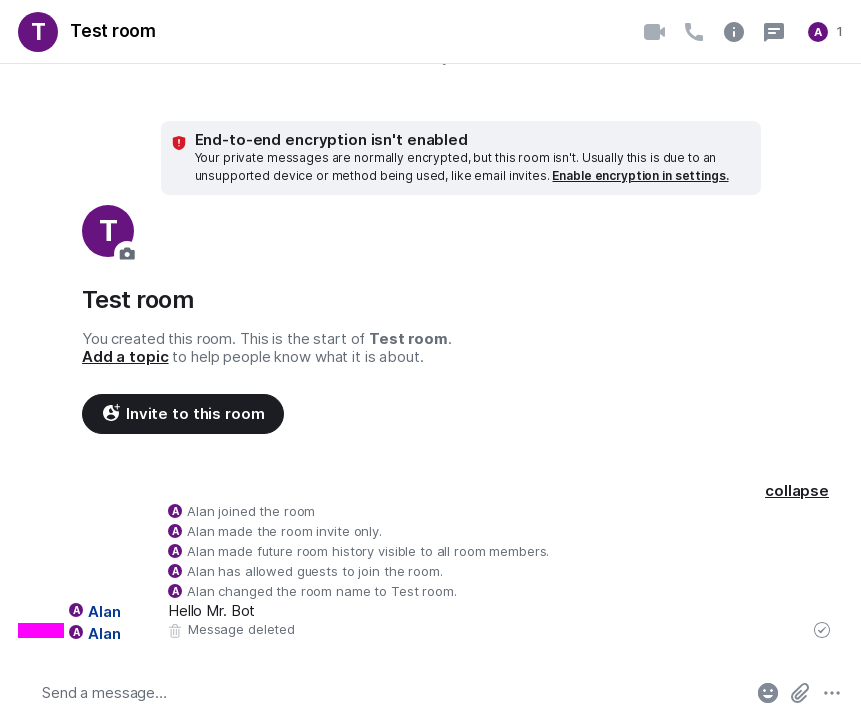Open the Test room header avatar
This screenshot has height=720, width=861.
[38, 32]
